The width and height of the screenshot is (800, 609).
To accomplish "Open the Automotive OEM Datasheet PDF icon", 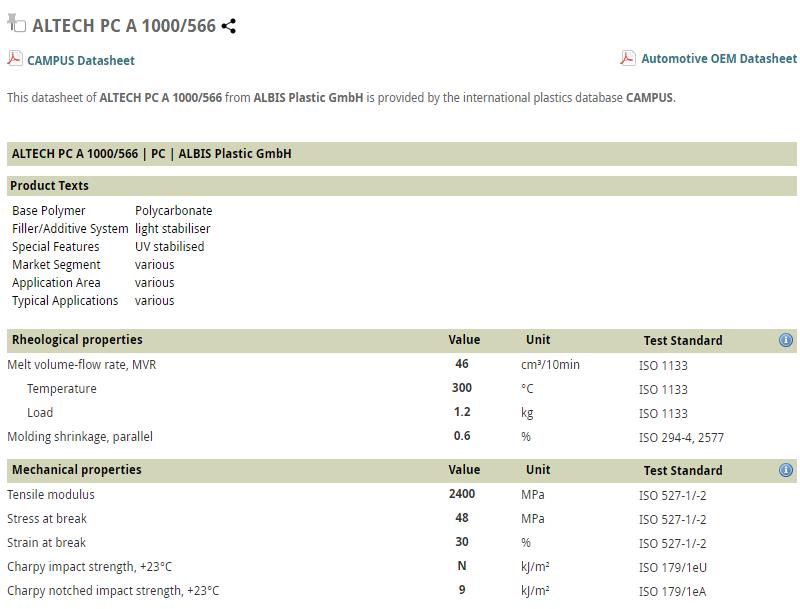I will click(628, 58).
